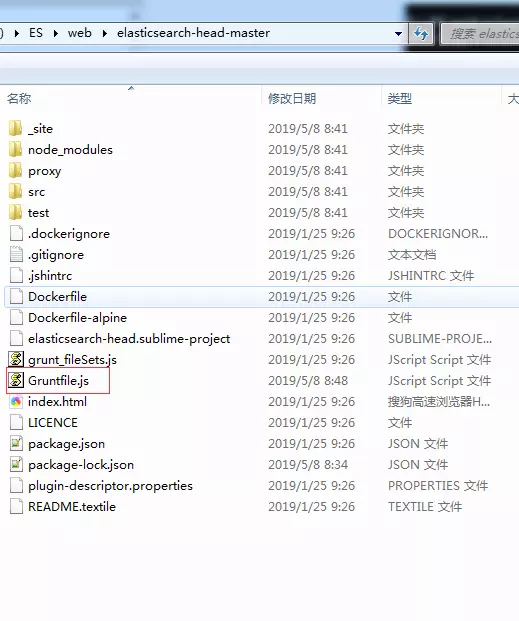Select the file name Gruntfile.js
This screenshot has width=519, height=621.
(58, 381)
